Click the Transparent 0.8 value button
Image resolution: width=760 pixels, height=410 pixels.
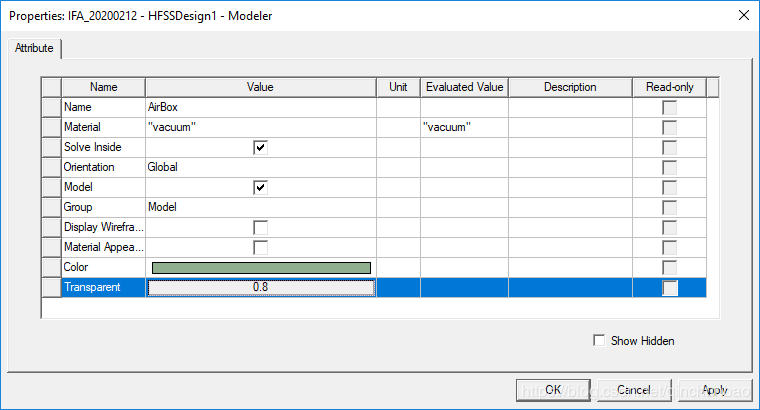tap(261, 287)
